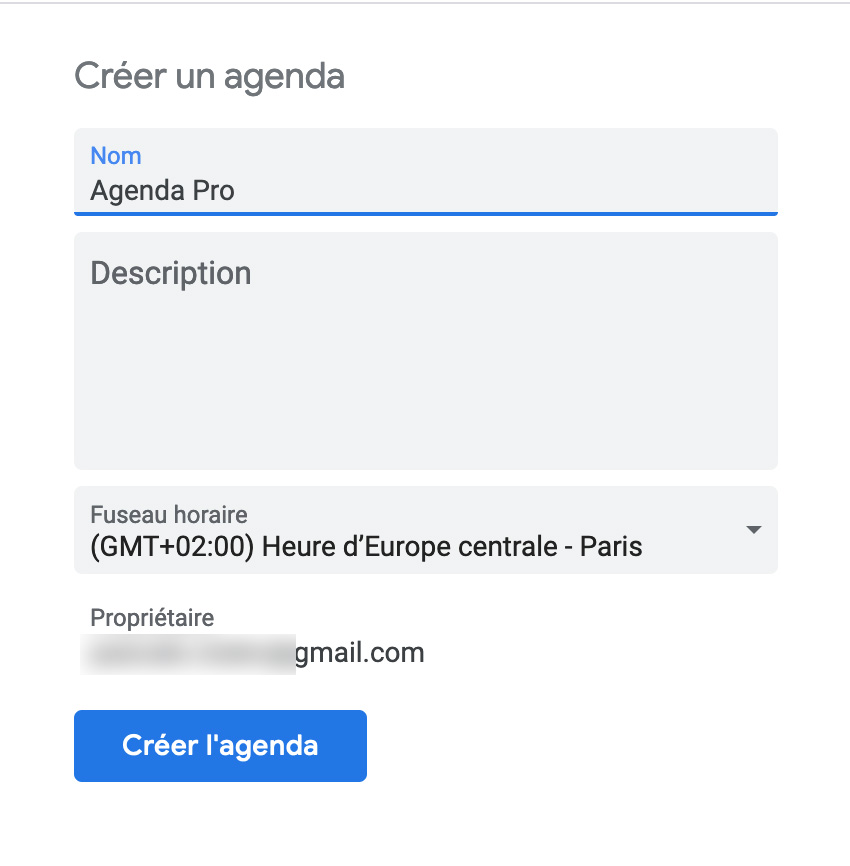This screenshot has height=866, width=850.
Task: Click the "Propriétaire" label
Action: 152,618
